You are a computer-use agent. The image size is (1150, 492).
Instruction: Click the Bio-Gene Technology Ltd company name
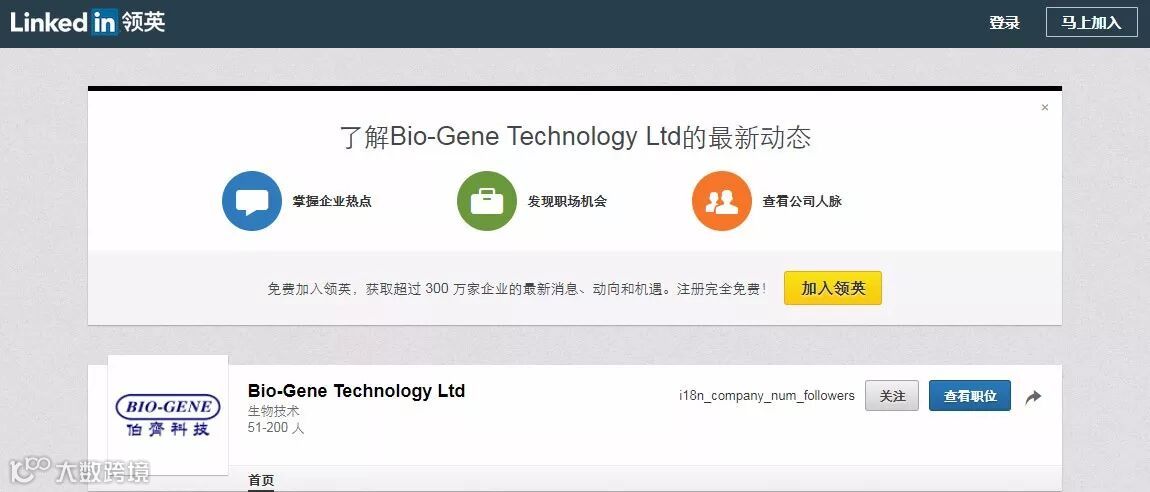pos(356,391)
